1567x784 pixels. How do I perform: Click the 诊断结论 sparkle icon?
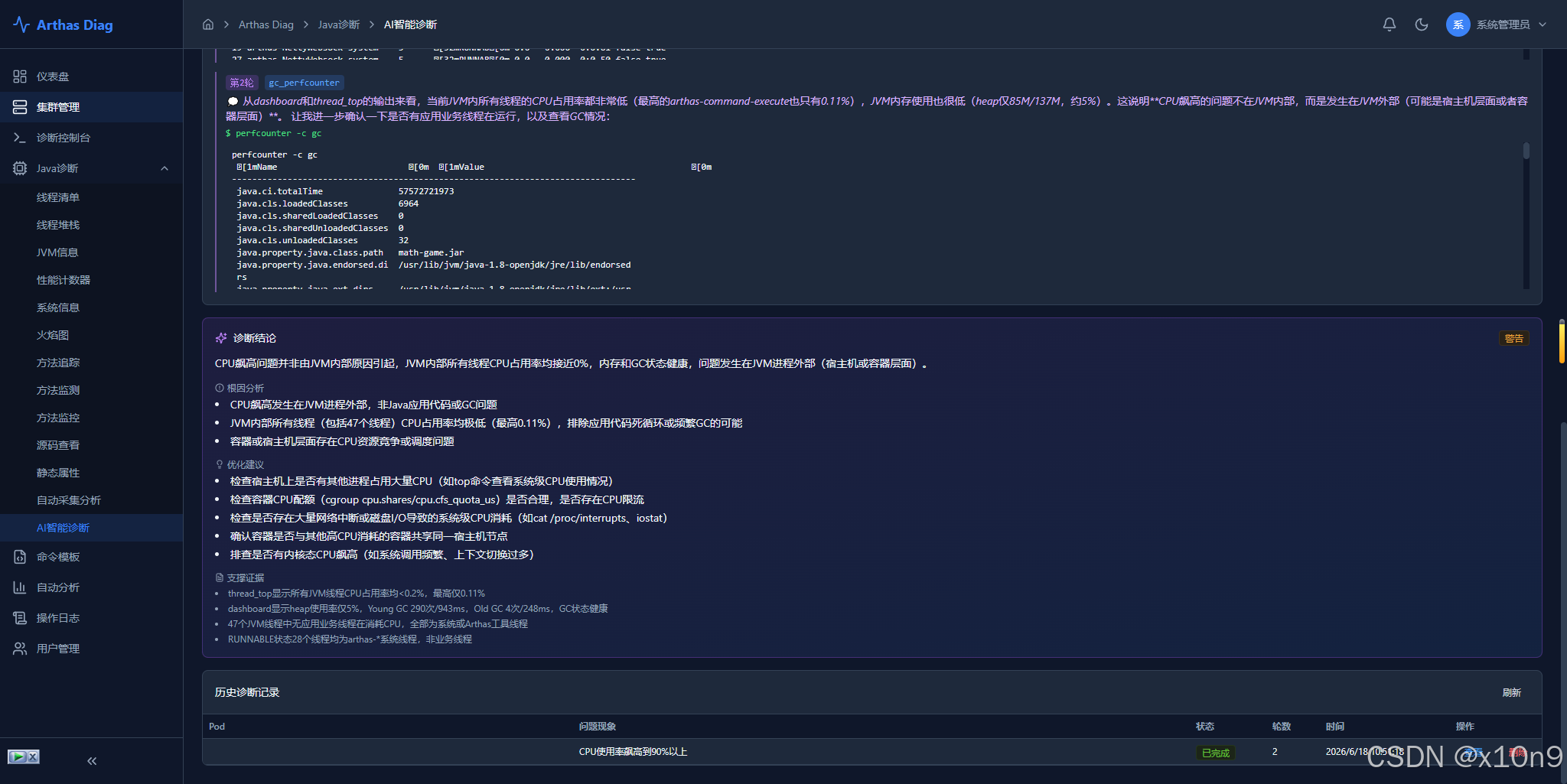(x=221, y=338)
